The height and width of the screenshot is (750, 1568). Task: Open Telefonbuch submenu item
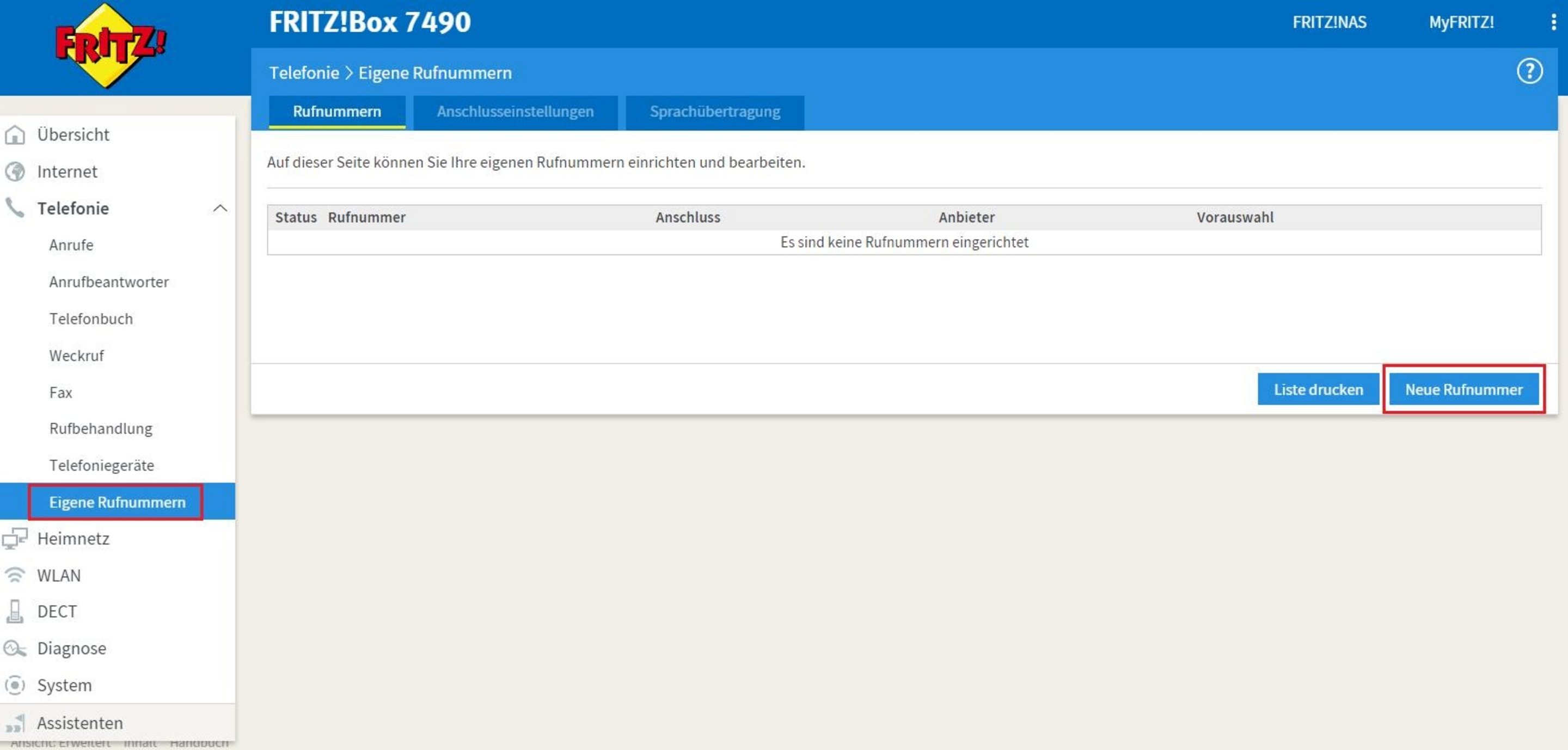click(91, 319)
